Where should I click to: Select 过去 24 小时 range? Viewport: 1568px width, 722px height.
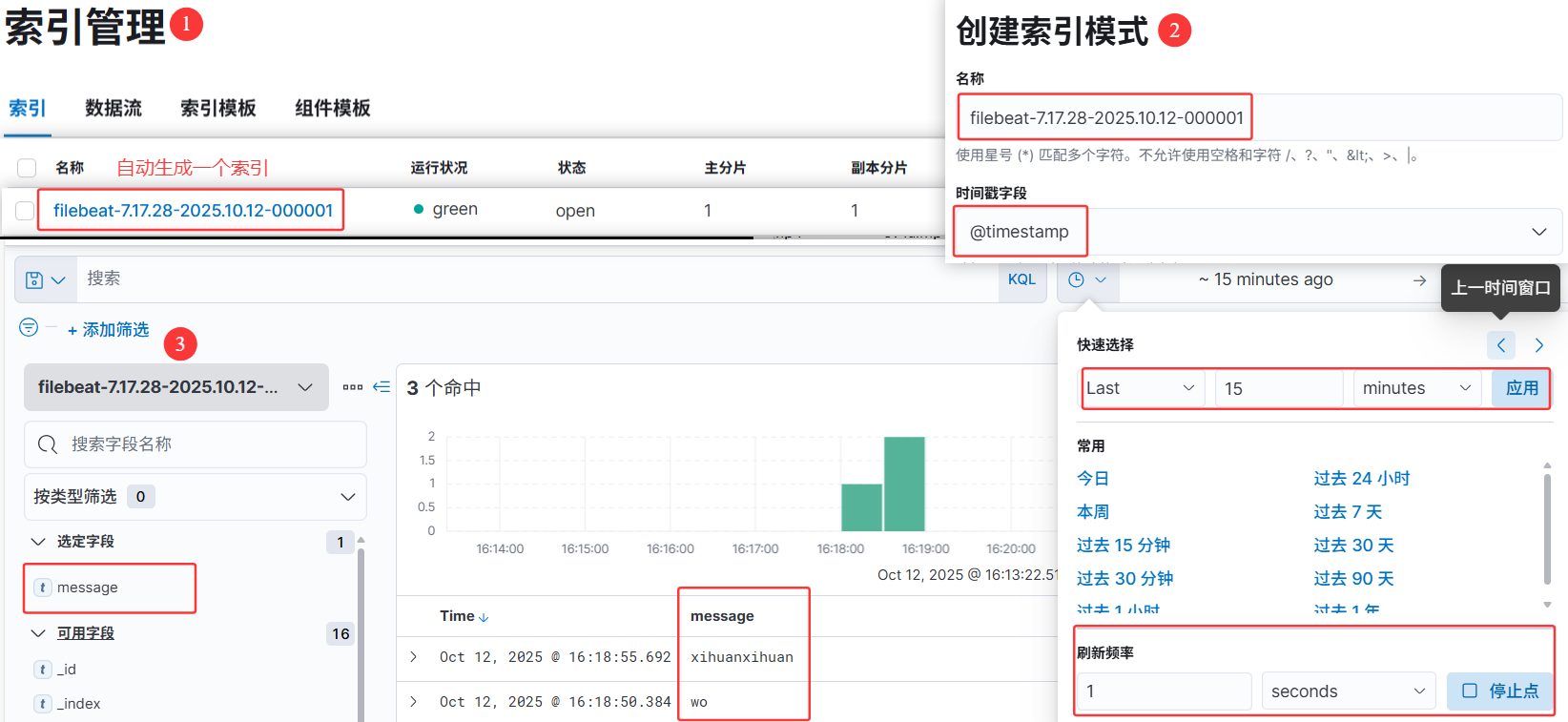pos(1362,479)
